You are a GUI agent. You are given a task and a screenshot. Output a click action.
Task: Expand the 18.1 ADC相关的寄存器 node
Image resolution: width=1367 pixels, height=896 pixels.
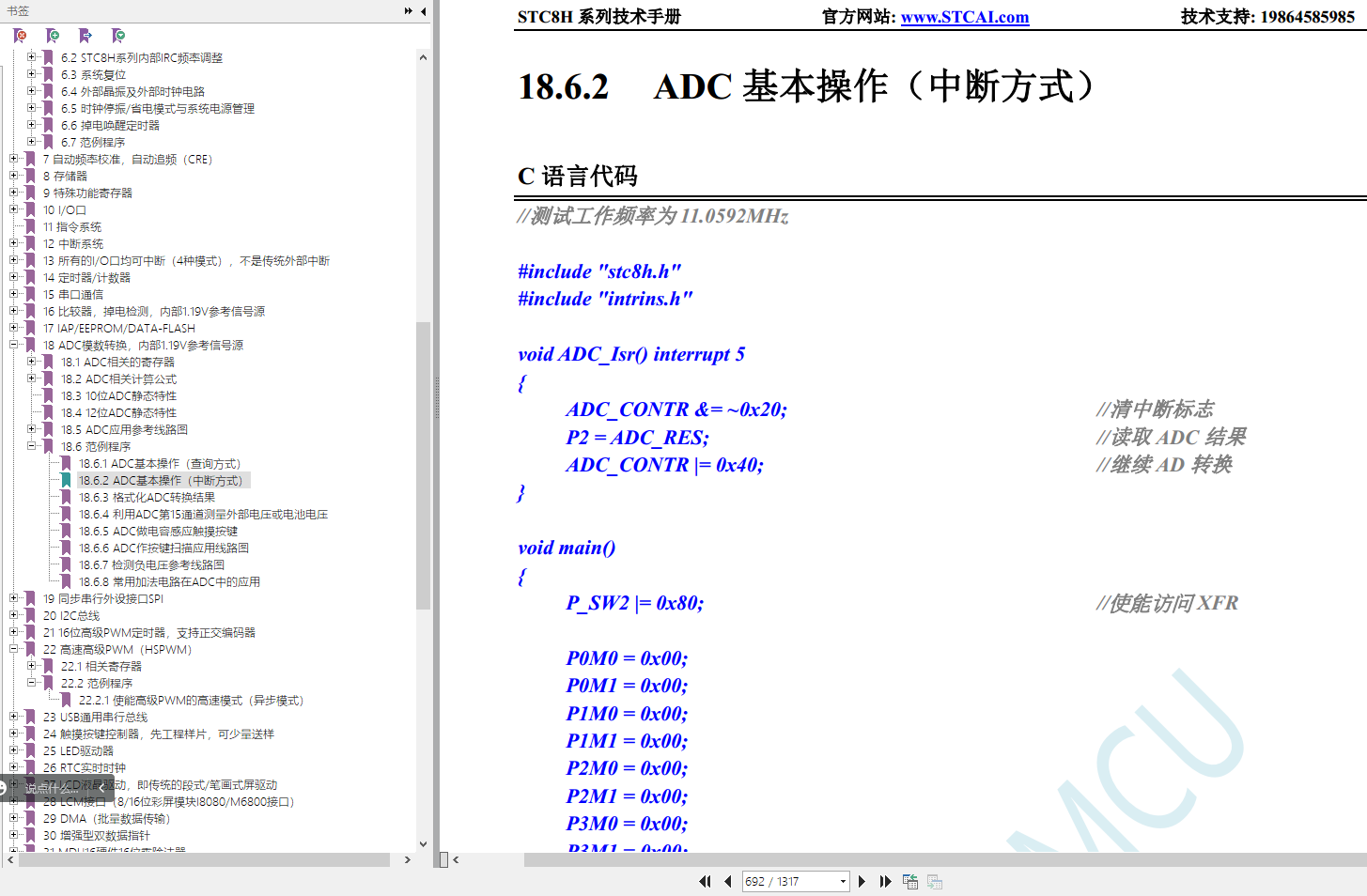point(32,362)
